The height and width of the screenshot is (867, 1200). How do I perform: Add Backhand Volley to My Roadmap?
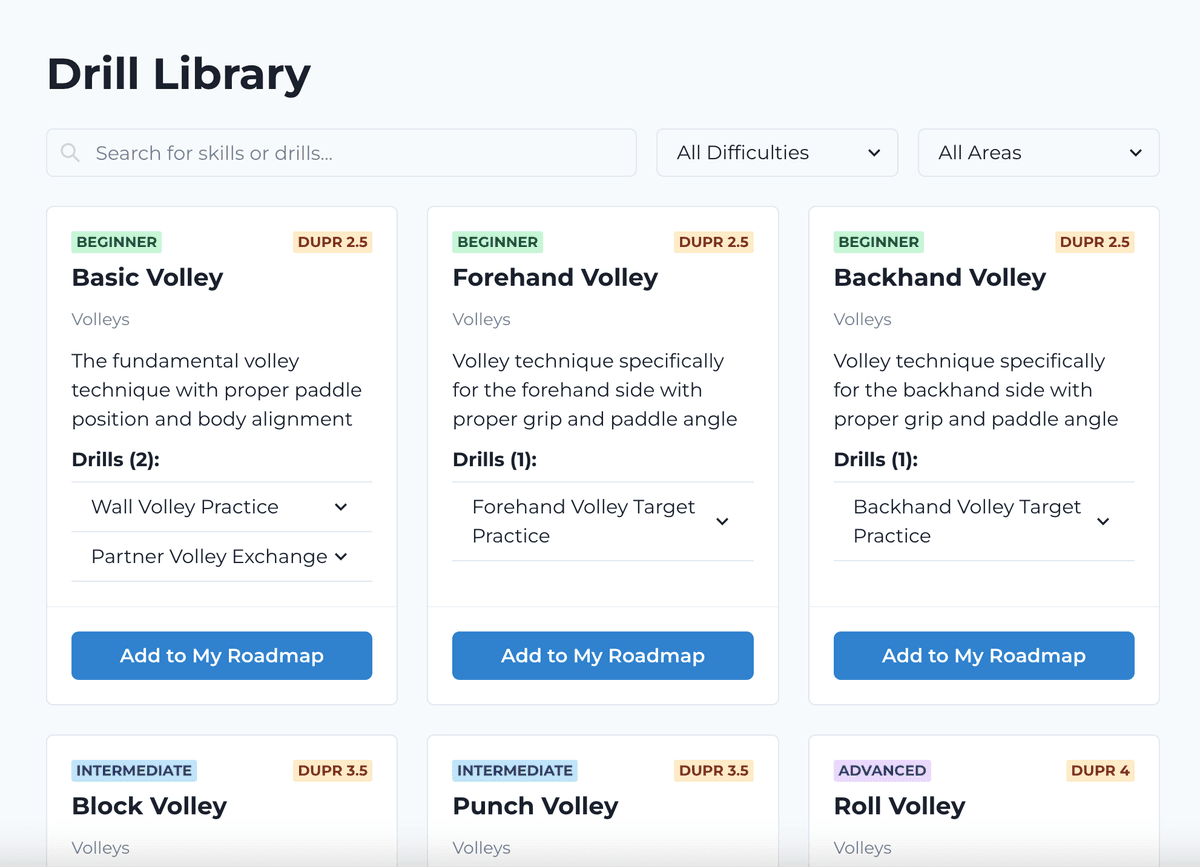983,656
